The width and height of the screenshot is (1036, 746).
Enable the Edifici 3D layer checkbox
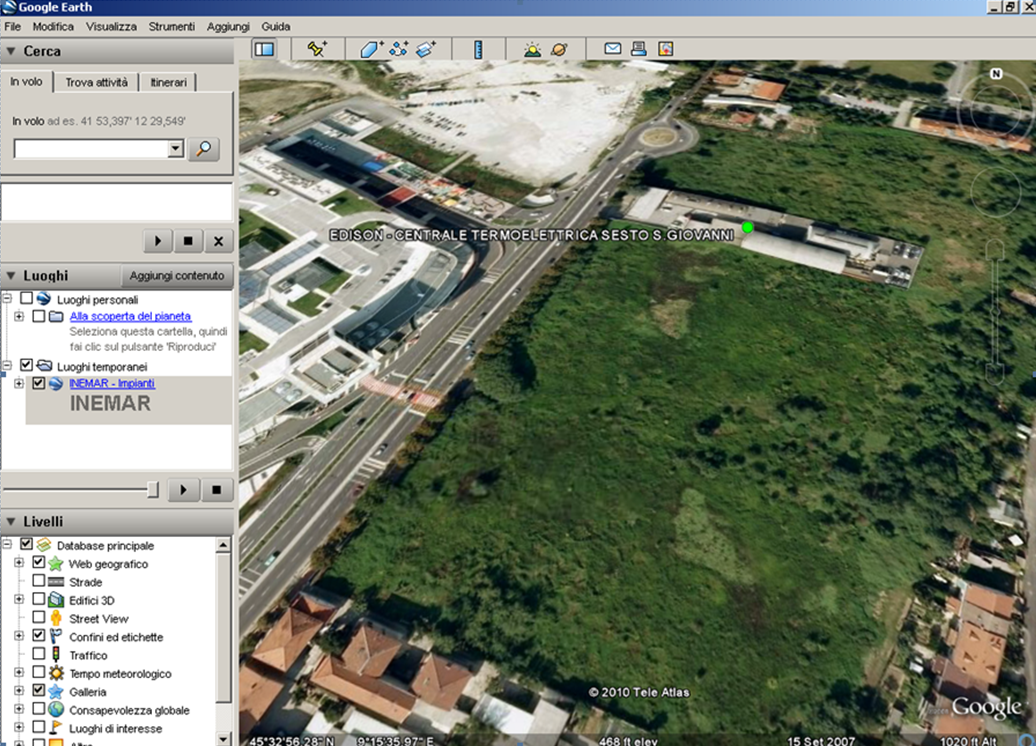tap(39, 599)
